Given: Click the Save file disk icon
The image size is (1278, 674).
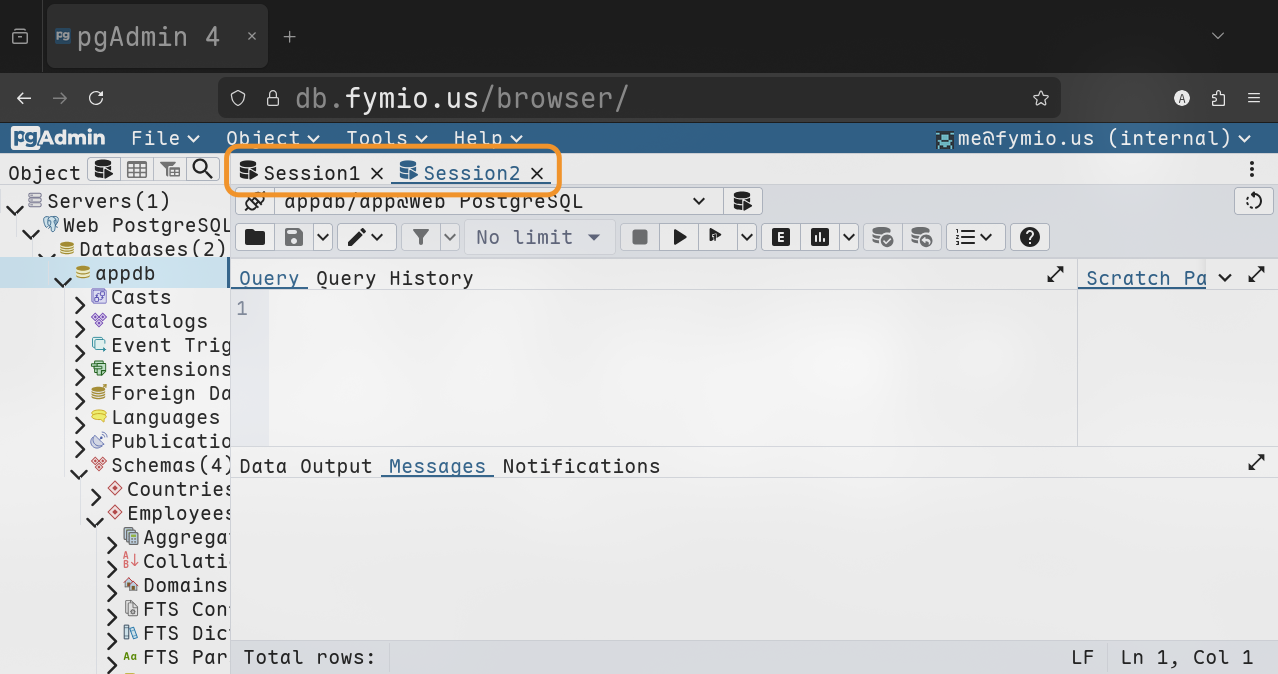Looking at the screenshot, I should click(x=294, y=237).
